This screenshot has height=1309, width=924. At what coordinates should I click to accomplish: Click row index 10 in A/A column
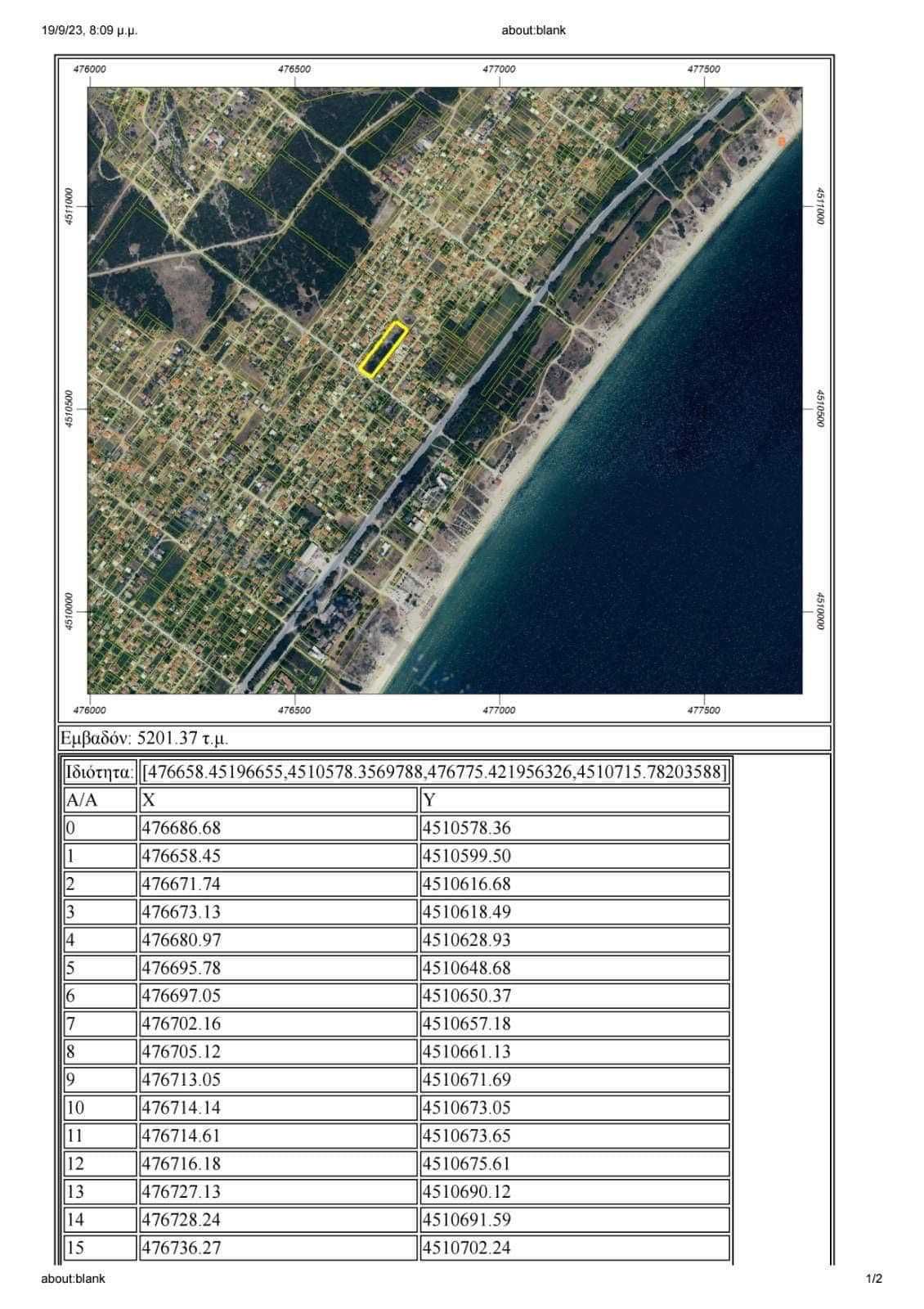click(x=100, y=1108)
